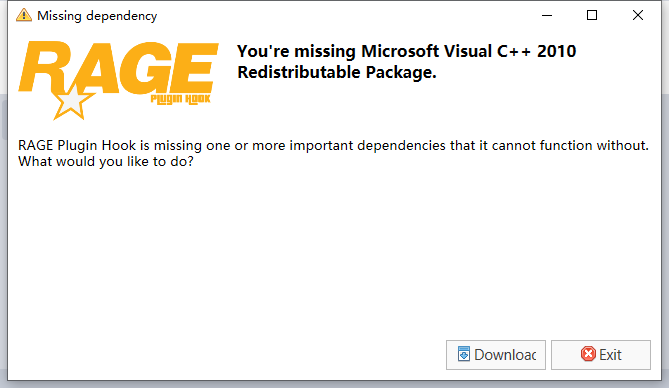The image size is (669, 388).
Task: Maximize the Missing dependency window
Action: 592,15
